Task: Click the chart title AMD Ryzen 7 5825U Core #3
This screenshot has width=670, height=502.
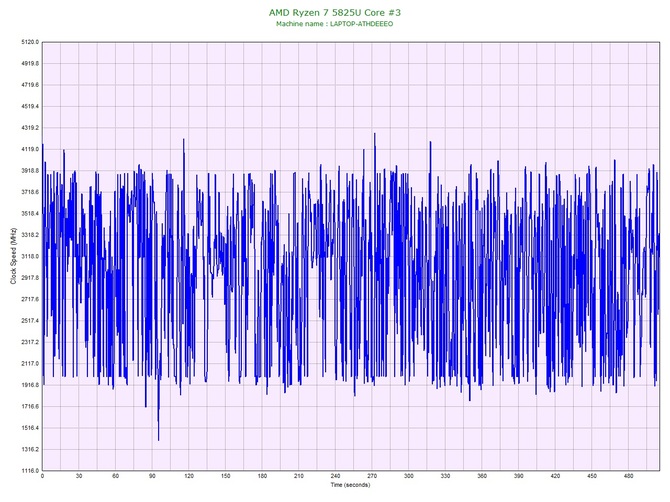Action: point(335,12)
